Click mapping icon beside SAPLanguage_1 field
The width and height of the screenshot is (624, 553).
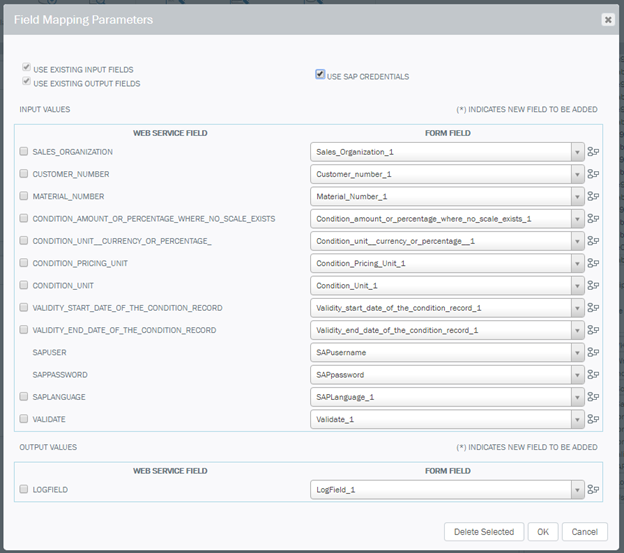click(593, 397)
